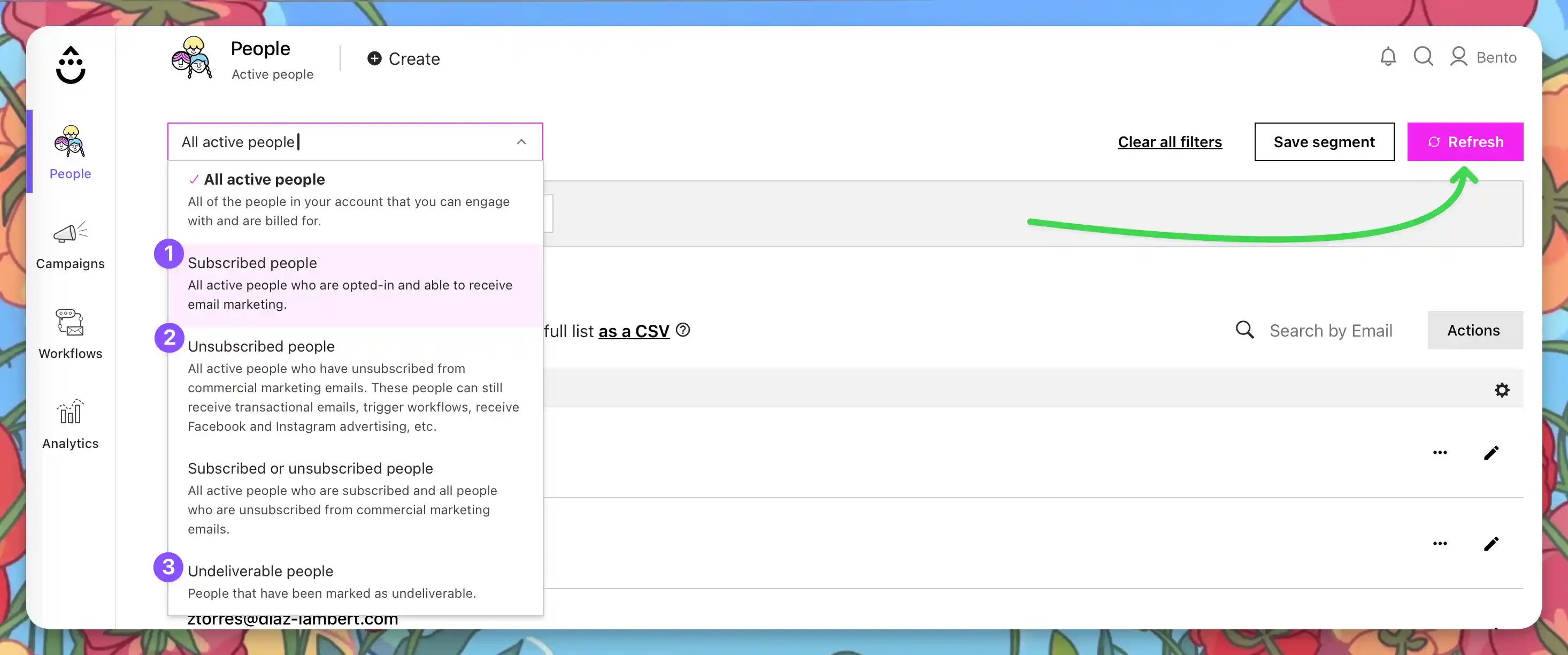Click Clear all filters
Viewport: 1568px width, 655px height.
pos(1169,141)
